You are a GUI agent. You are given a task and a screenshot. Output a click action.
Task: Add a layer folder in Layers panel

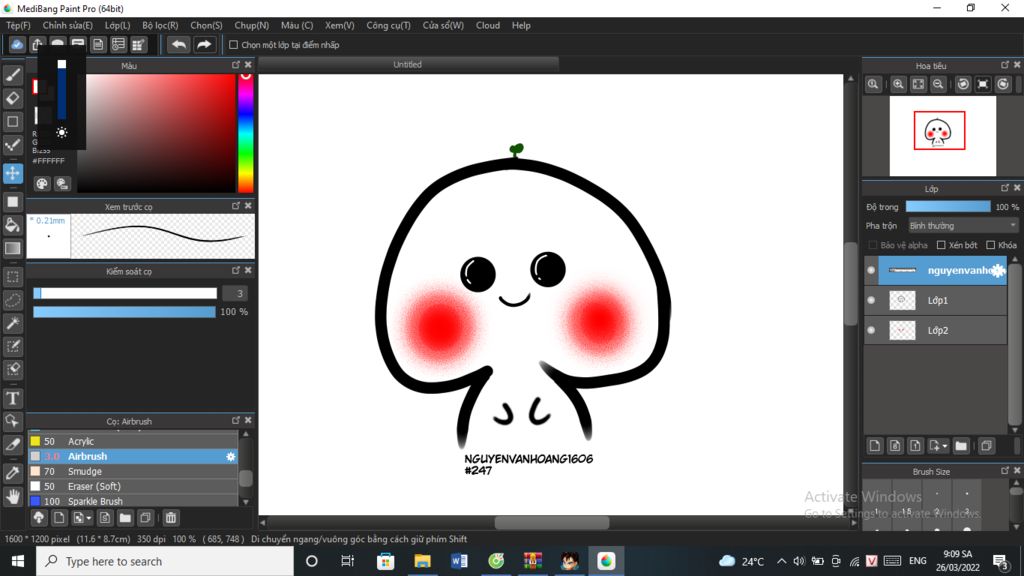coord(961,446)
